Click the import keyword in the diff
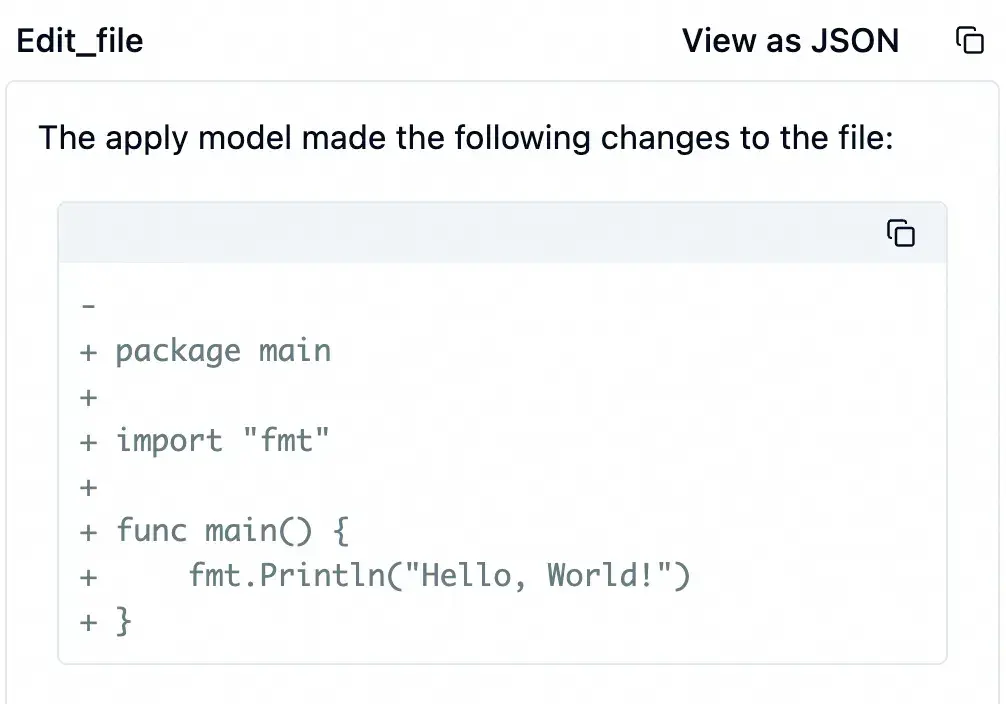1006x704 pixels. click(169, 440)
